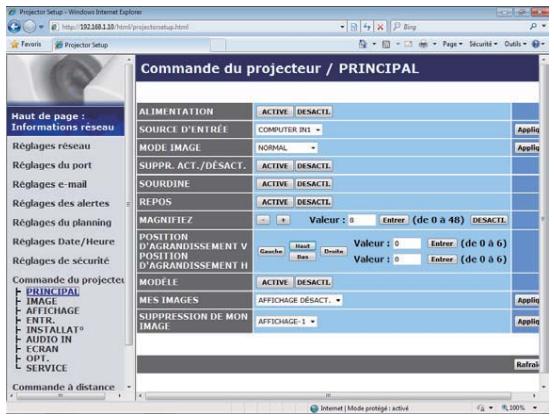
Task: Click the Bing search box
Action: pos(459,27)
